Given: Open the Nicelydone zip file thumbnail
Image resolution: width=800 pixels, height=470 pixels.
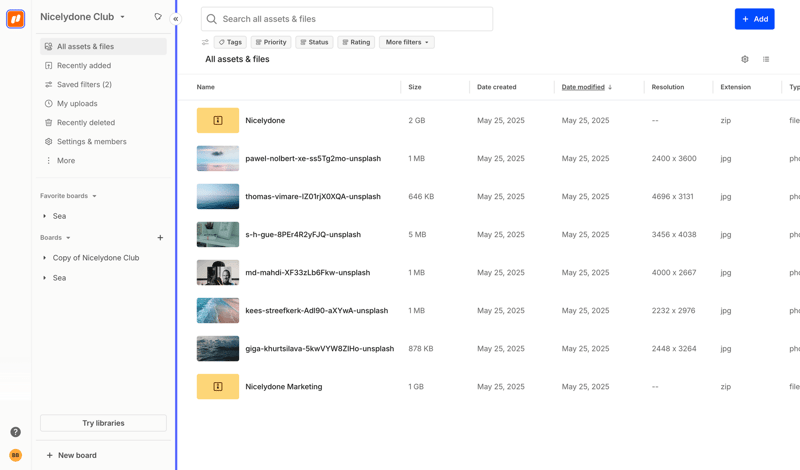Looking at the screenshot, I should coord(218,120).
